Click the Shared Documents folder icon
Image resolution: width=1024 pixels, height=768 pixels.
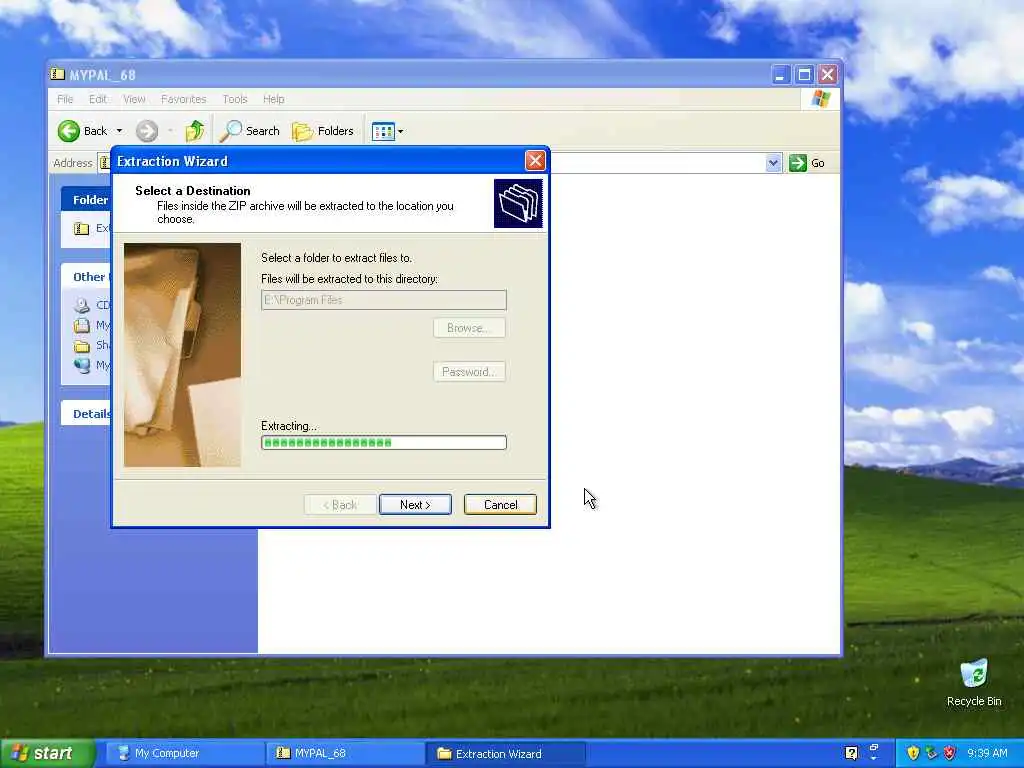coord(82,345)
